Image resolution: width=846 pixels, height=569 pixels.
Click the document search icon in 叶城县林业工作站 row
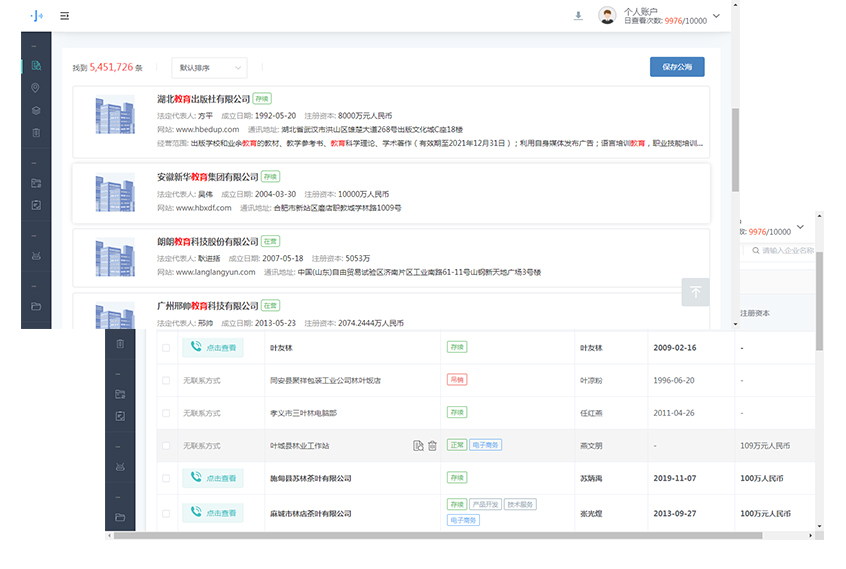[x=418, y=445]
